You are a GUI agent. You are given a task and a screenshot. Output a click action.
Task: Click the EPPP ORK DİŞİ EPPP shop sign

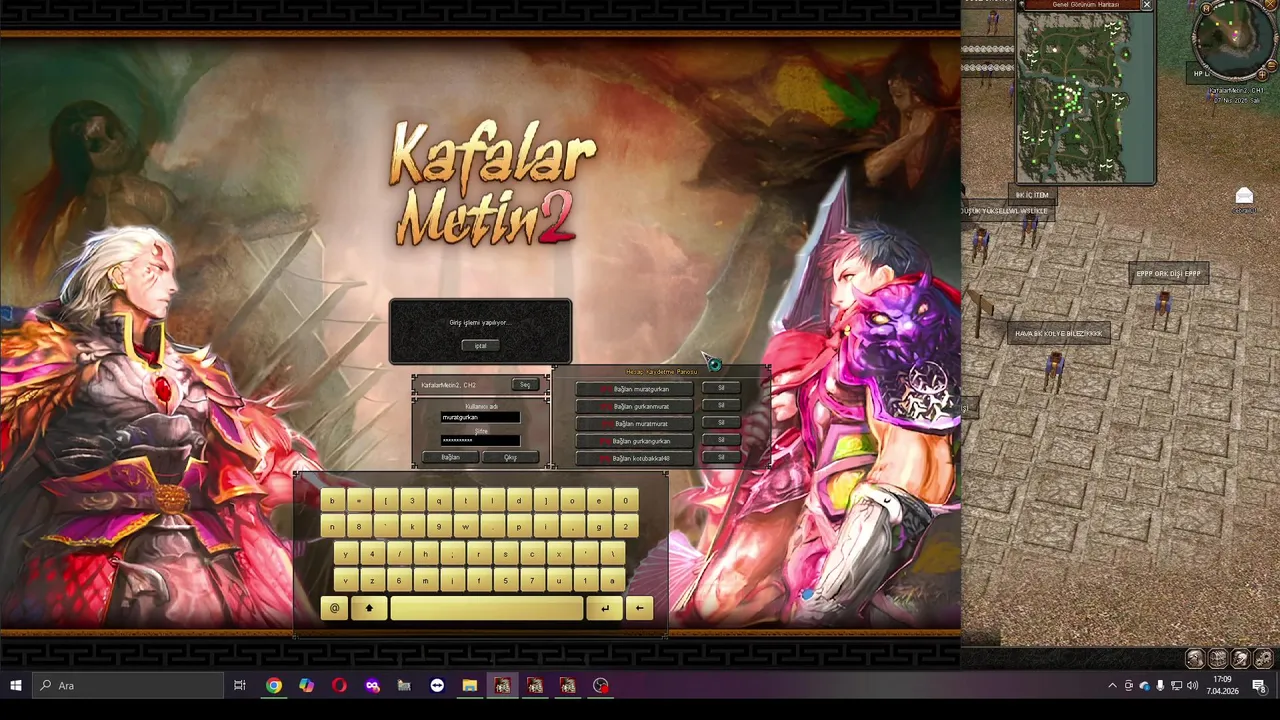(x=1168, y=274)
